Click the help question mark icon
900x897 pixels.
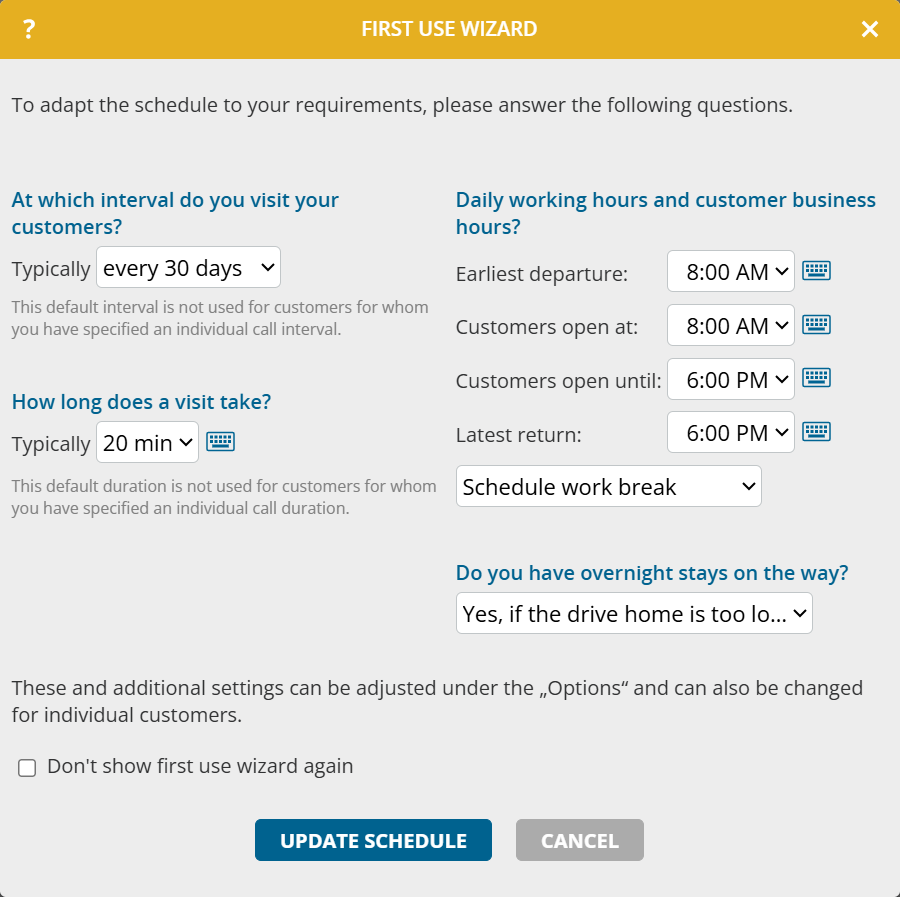coord(29,29)
